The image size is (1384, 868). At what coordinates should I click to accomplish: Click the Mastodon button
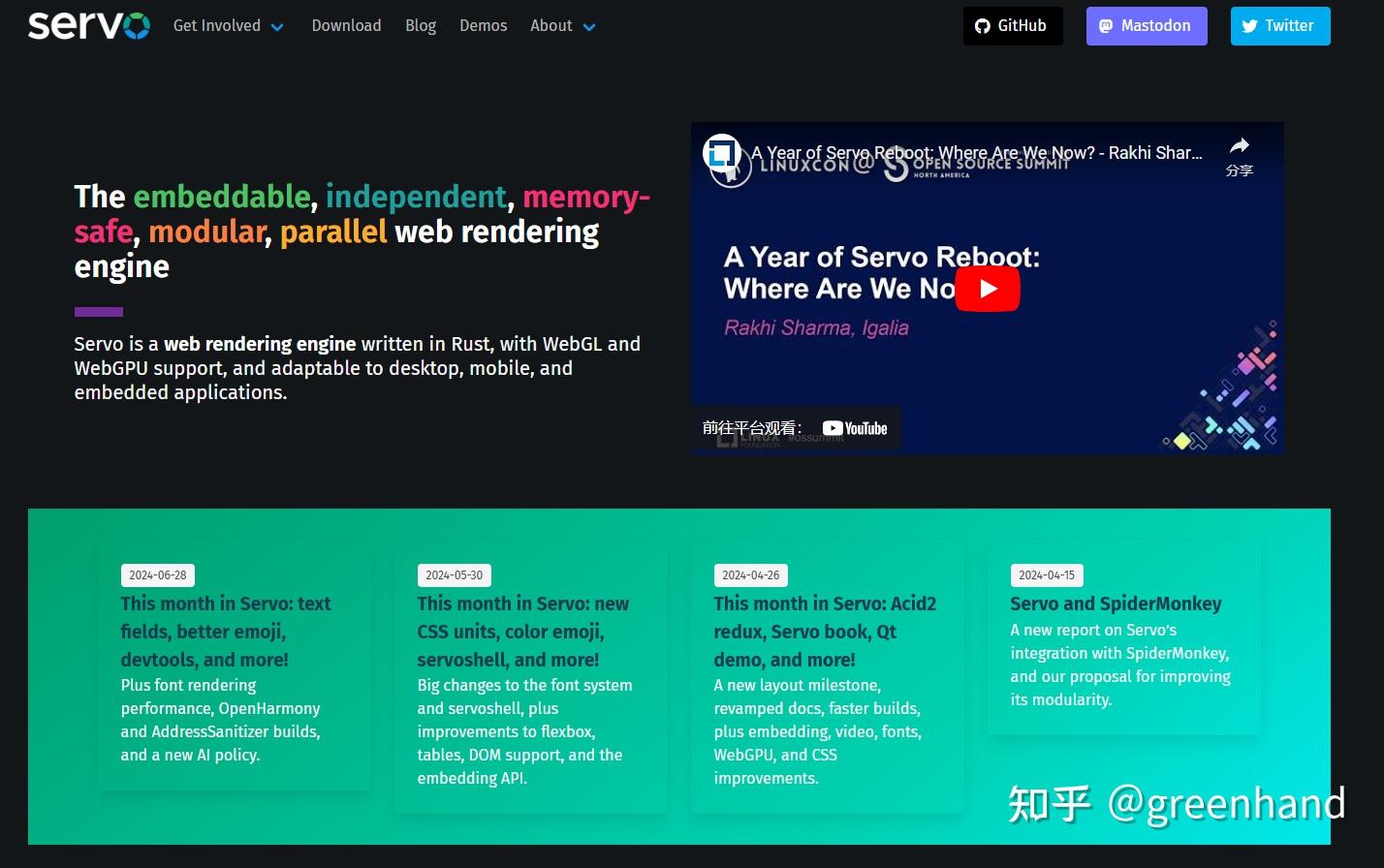point(1147,26)
